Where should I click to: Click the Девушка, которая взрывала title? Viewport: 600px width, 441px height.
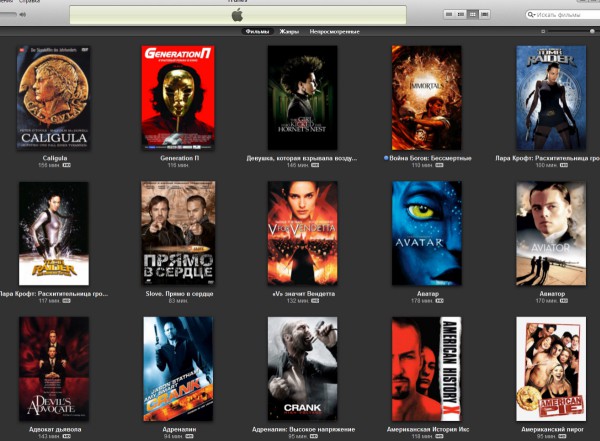[302, 158]
